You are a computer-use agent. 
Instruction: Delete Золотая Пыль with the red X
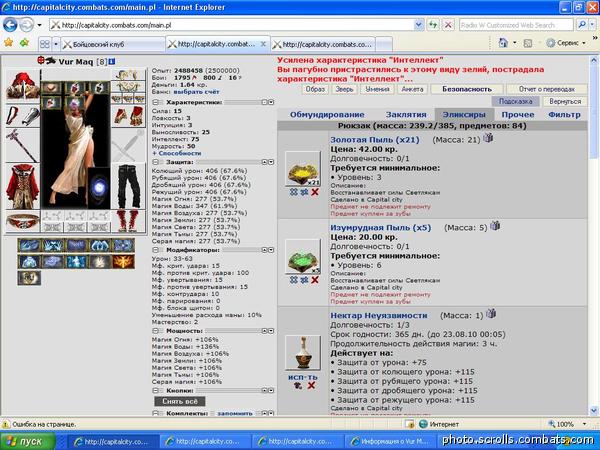[x=315, y=192]
